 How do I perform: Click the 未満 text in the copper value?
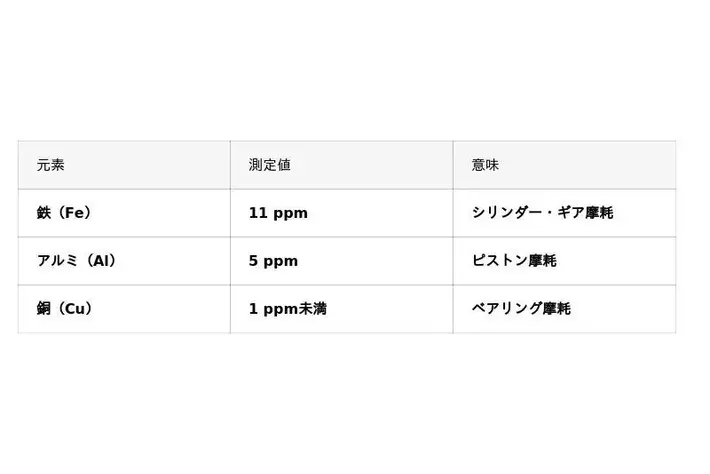click(x=312, y=309)
